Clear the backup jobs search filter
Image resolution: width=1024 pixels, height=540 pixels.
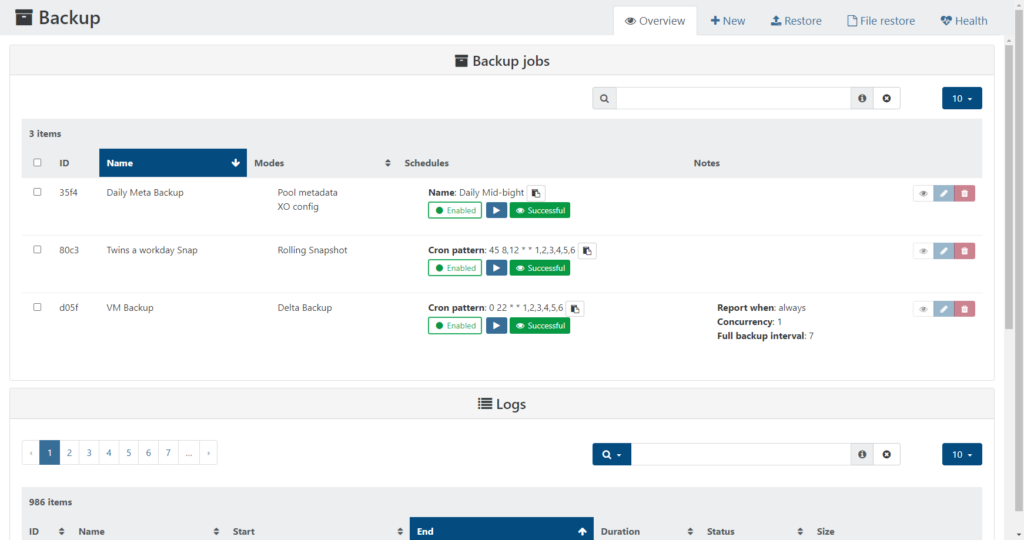coord(886,98)
